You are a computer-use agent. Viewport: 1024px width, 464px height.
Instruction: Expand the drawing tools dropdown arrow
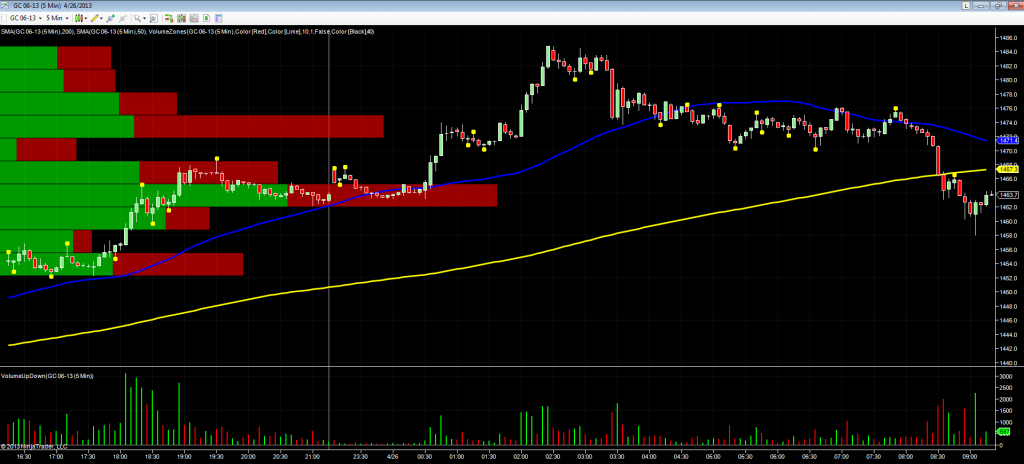[101, 18]
